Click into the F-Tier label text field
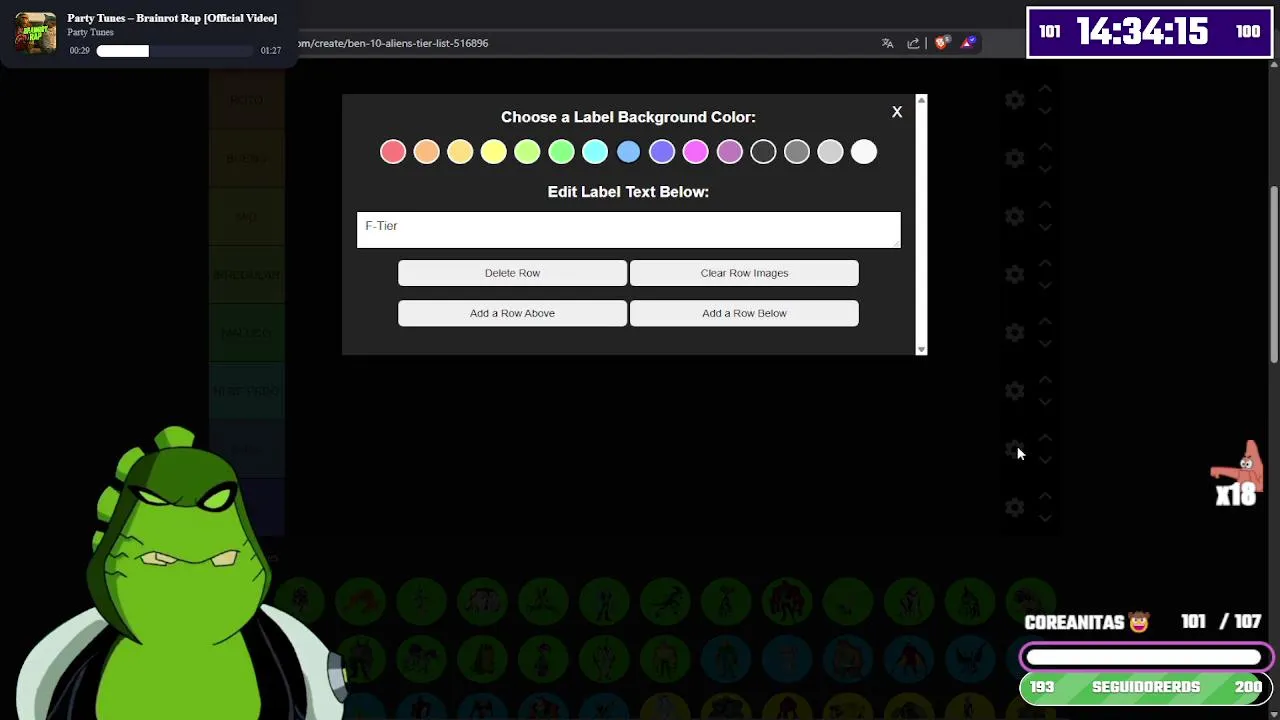1280x720 pixels. tap(628, 229)
